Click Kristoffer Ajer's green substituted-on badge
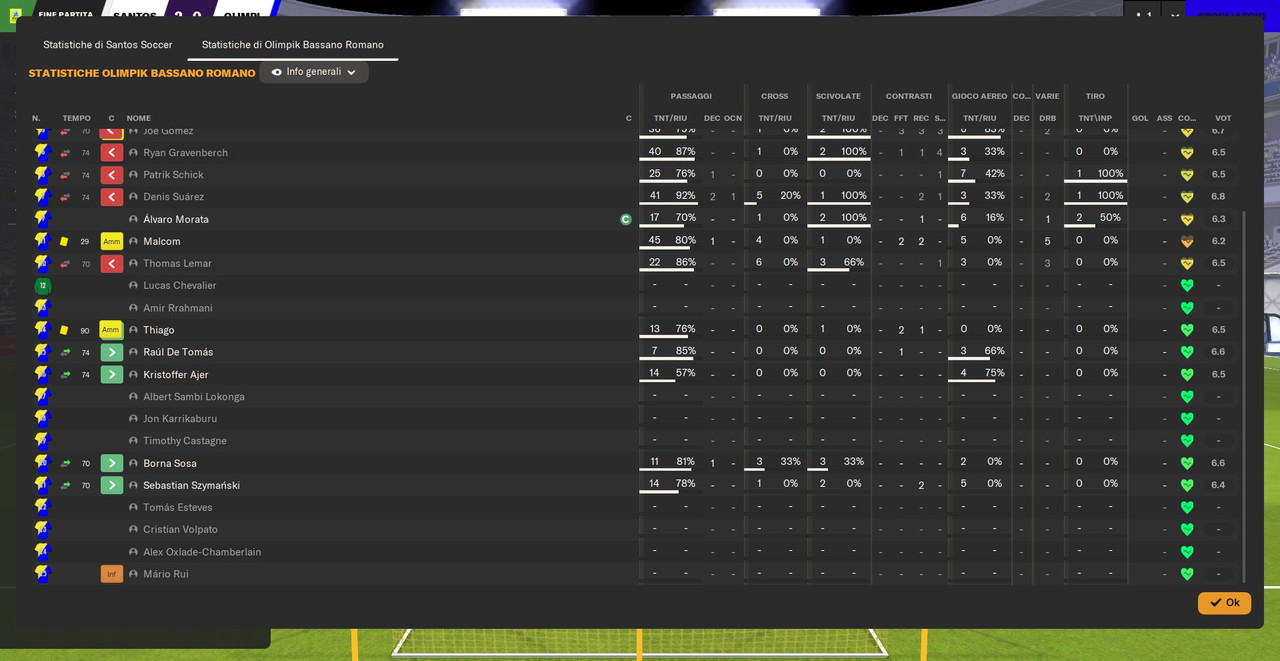 (112, 375)
